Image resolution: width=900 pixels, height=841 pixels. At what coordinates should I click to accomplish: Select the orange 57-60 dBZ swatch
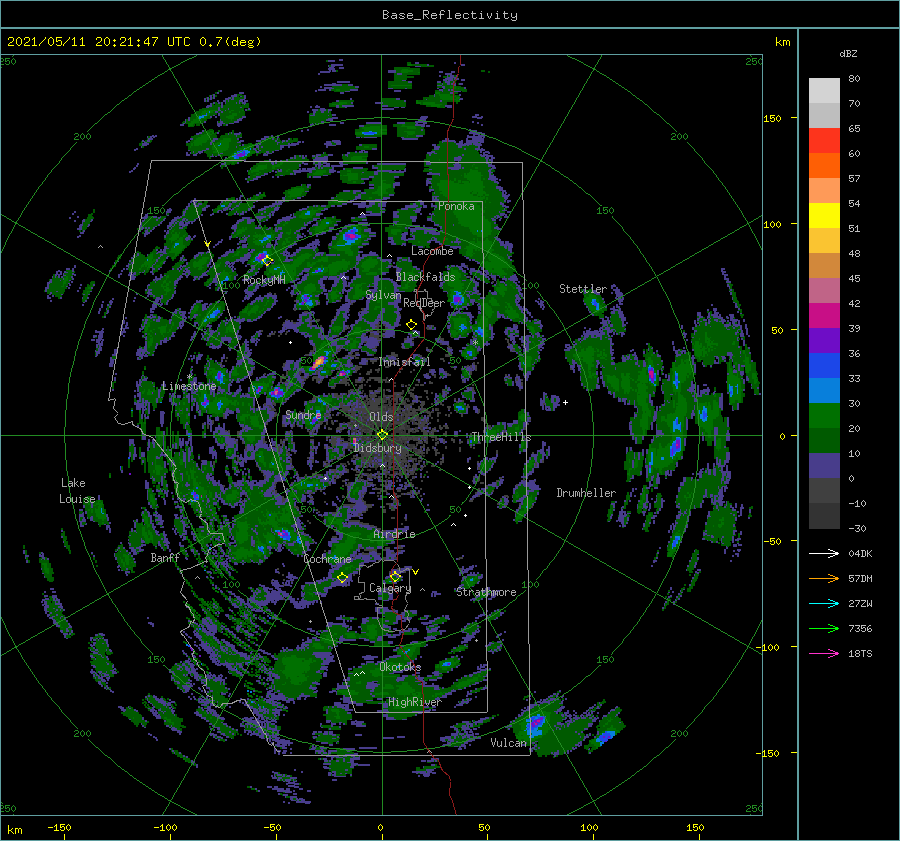pos(824,165)
